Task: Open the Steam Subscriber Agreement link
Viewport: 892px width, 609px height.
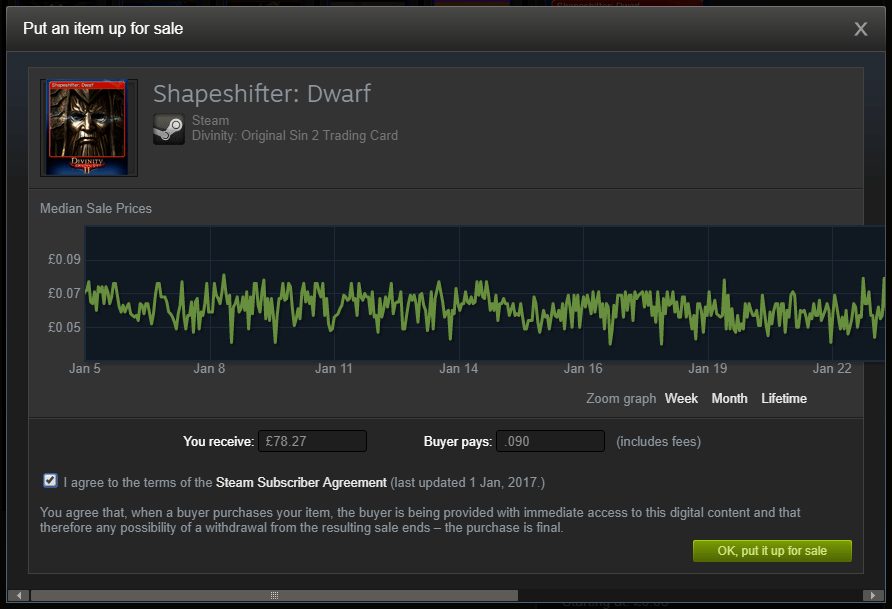Action: [x=300, y=481]
